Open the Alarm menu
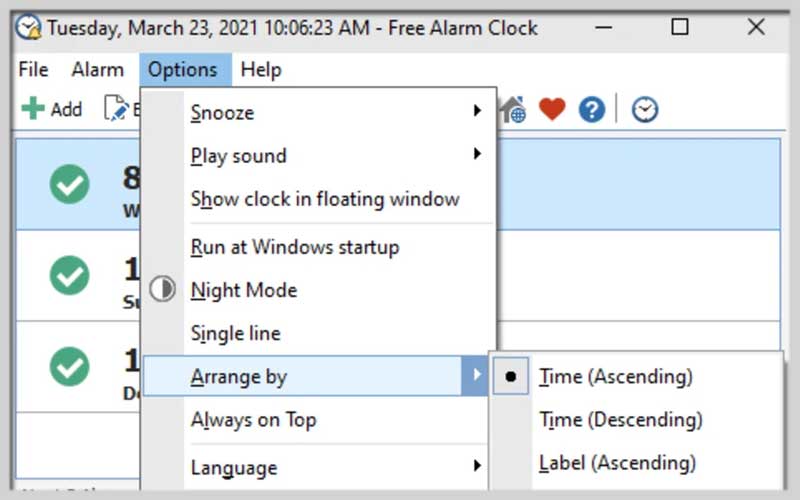Screen dimensions: 800x500 (97, 69)
